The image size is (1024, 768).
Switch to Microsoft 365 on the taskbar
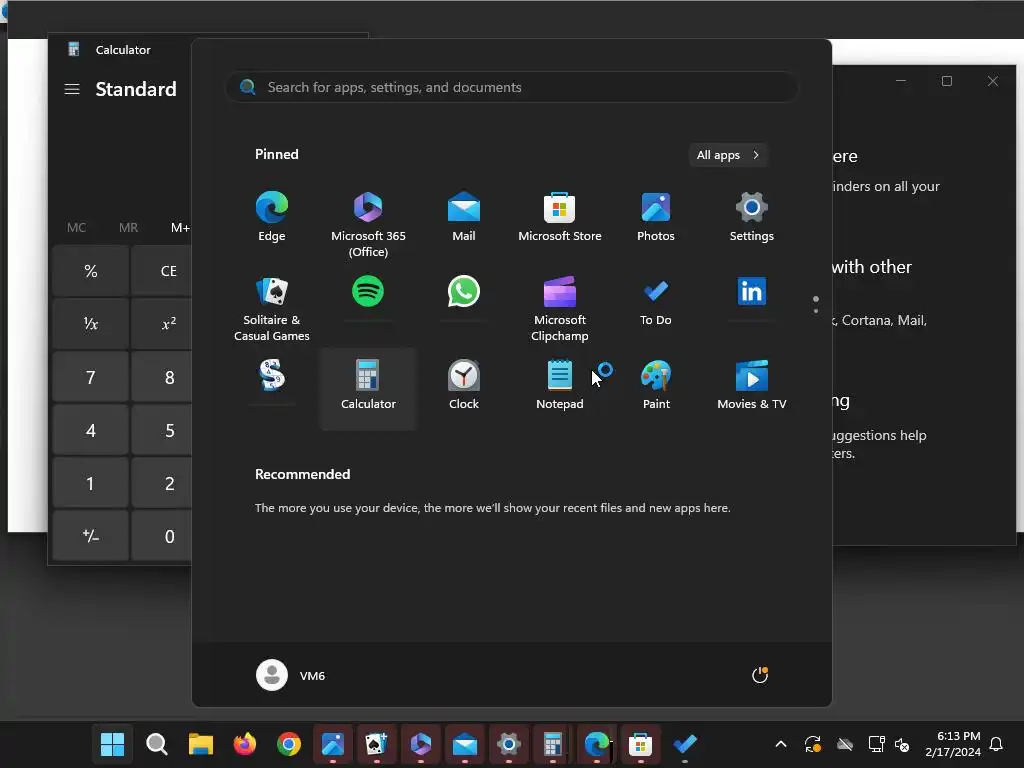(x=421, y=744)
